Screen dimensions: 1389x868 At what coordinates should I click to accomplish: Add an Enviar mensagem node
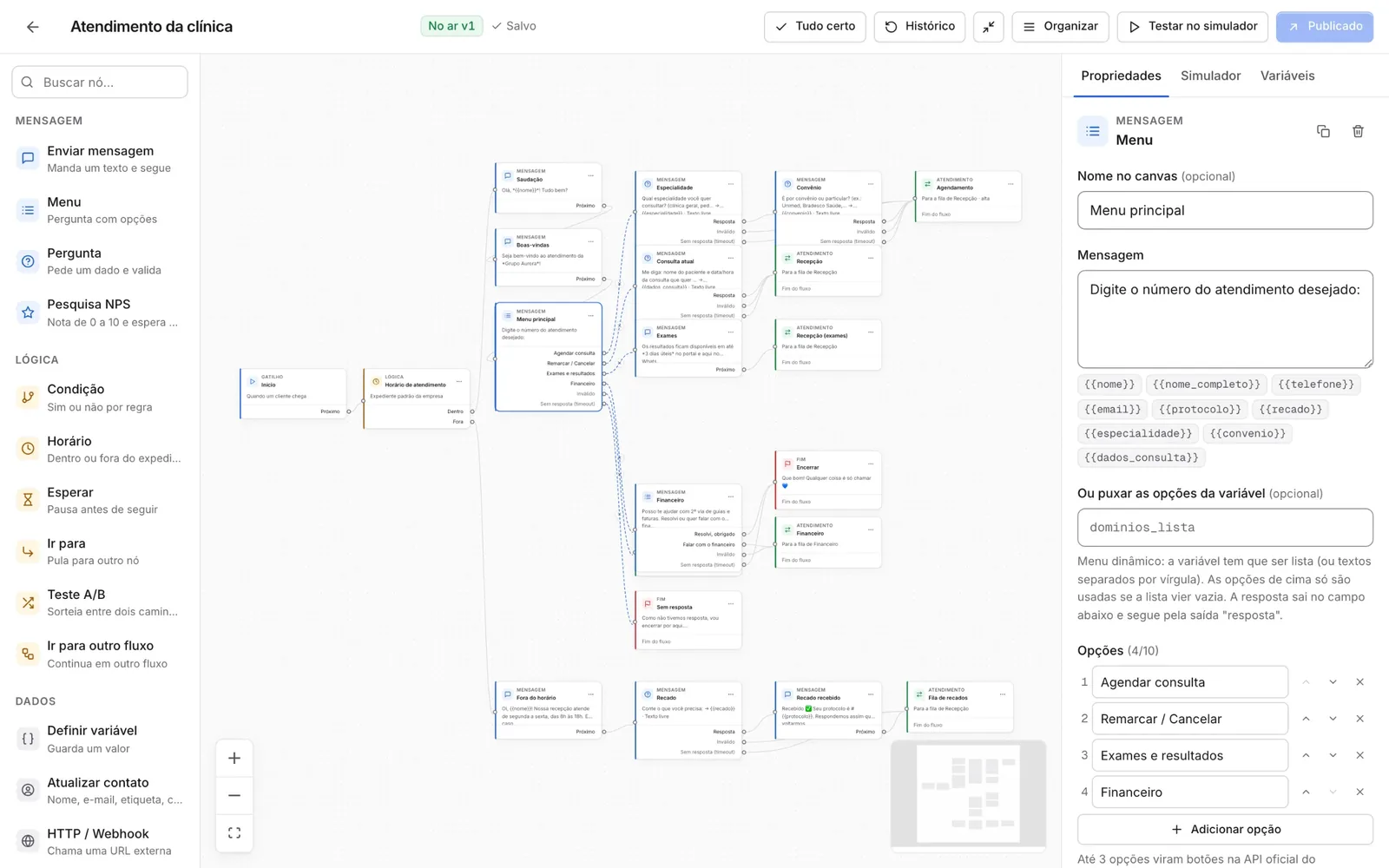[100, 159]
